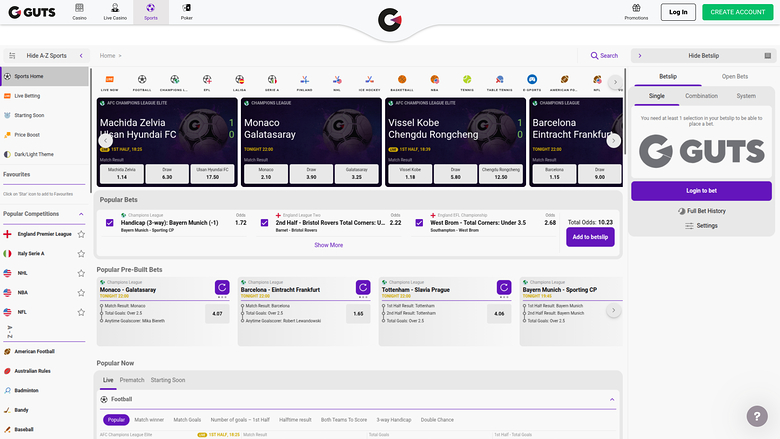Select the Combination betslip tab
780x439 pixels.
point(700,96)
